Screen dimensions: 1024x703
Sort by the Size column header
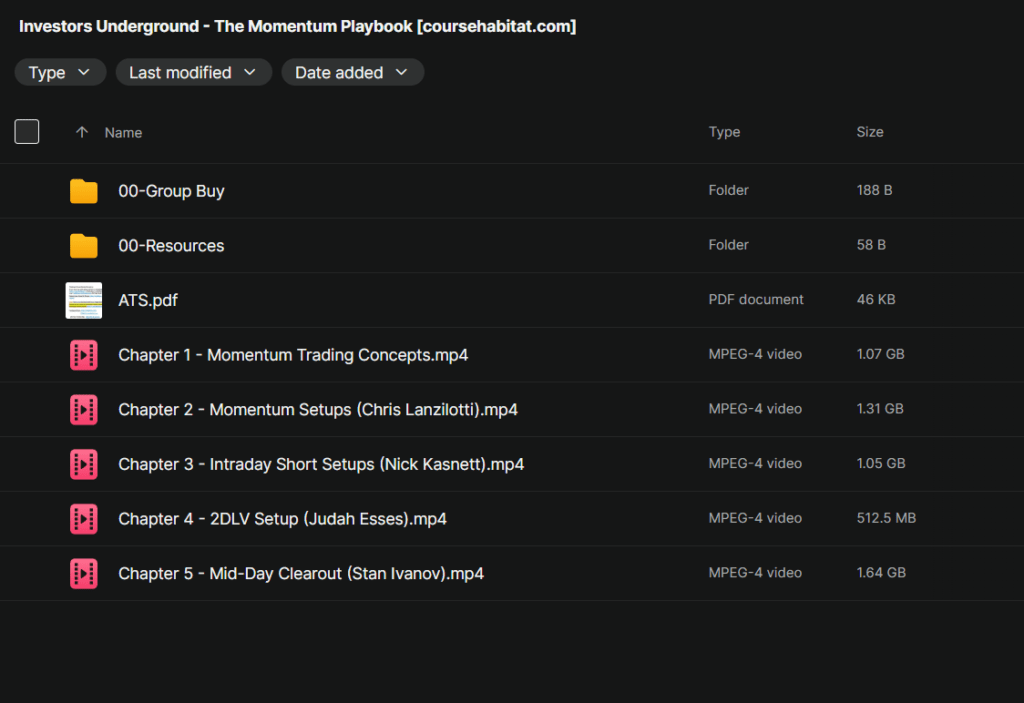point(870,132)
